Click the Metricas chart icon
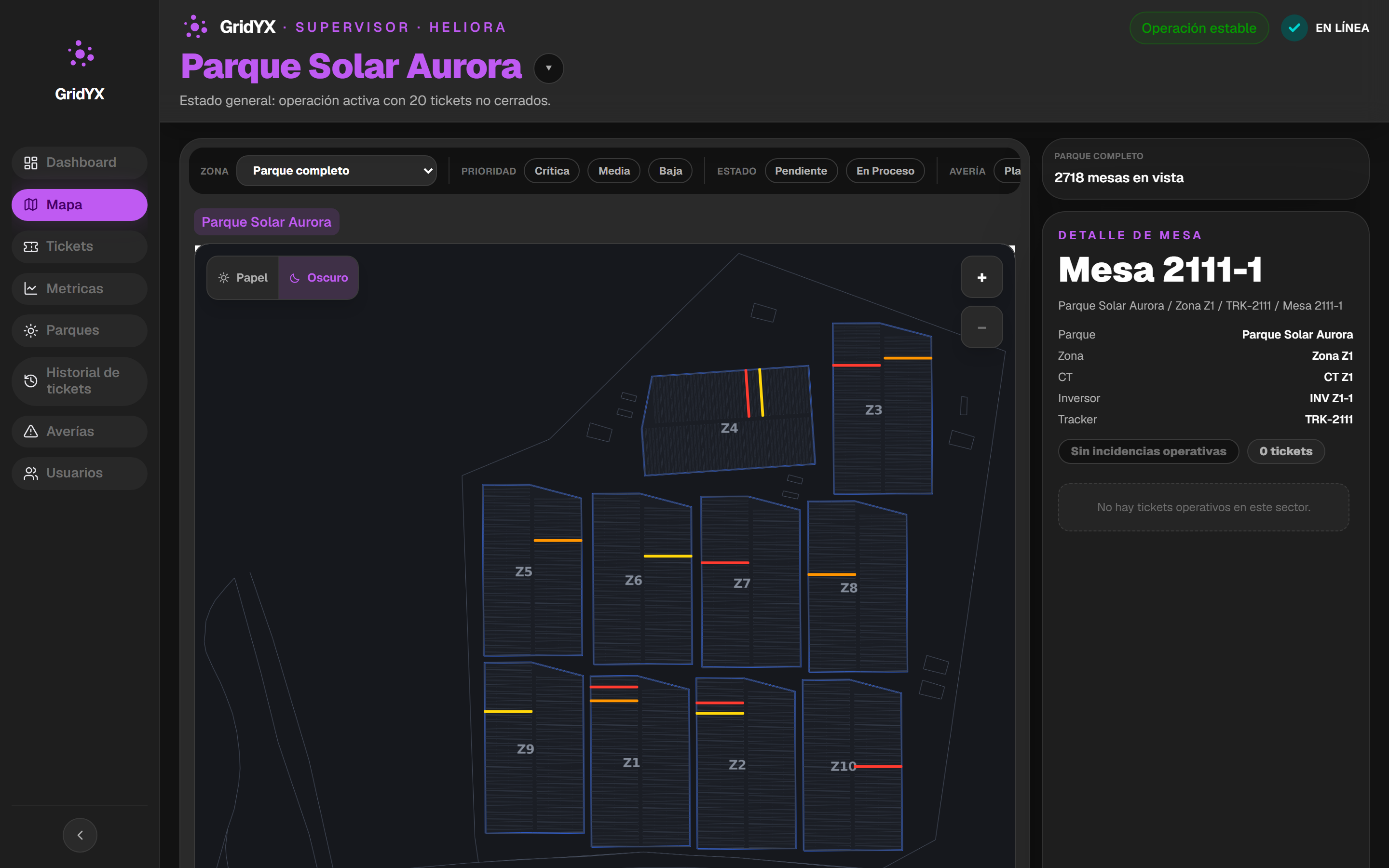The width and height of the screenshot is (1389, 868). [x=31, y=289]
